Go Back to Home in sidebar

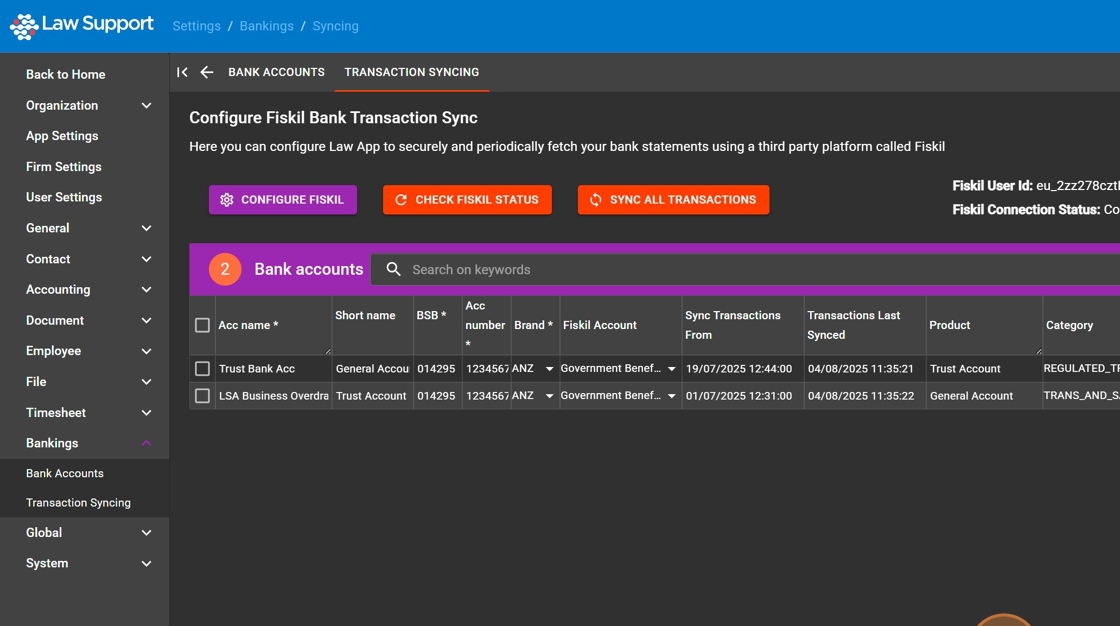[65, 74]
